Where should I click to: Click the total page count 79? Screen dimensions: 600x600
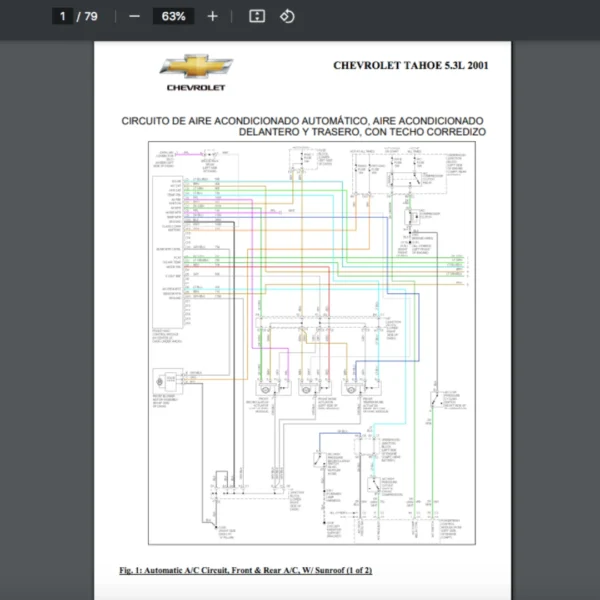click(x=91, y=16)
